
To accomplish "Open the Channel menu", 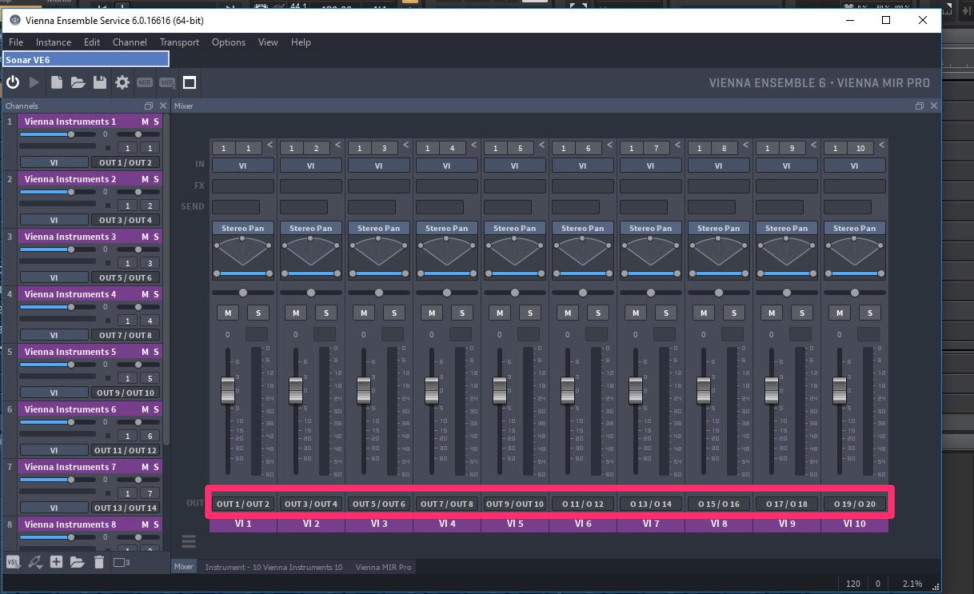I will pyautogui.click(x=129, y=42).
